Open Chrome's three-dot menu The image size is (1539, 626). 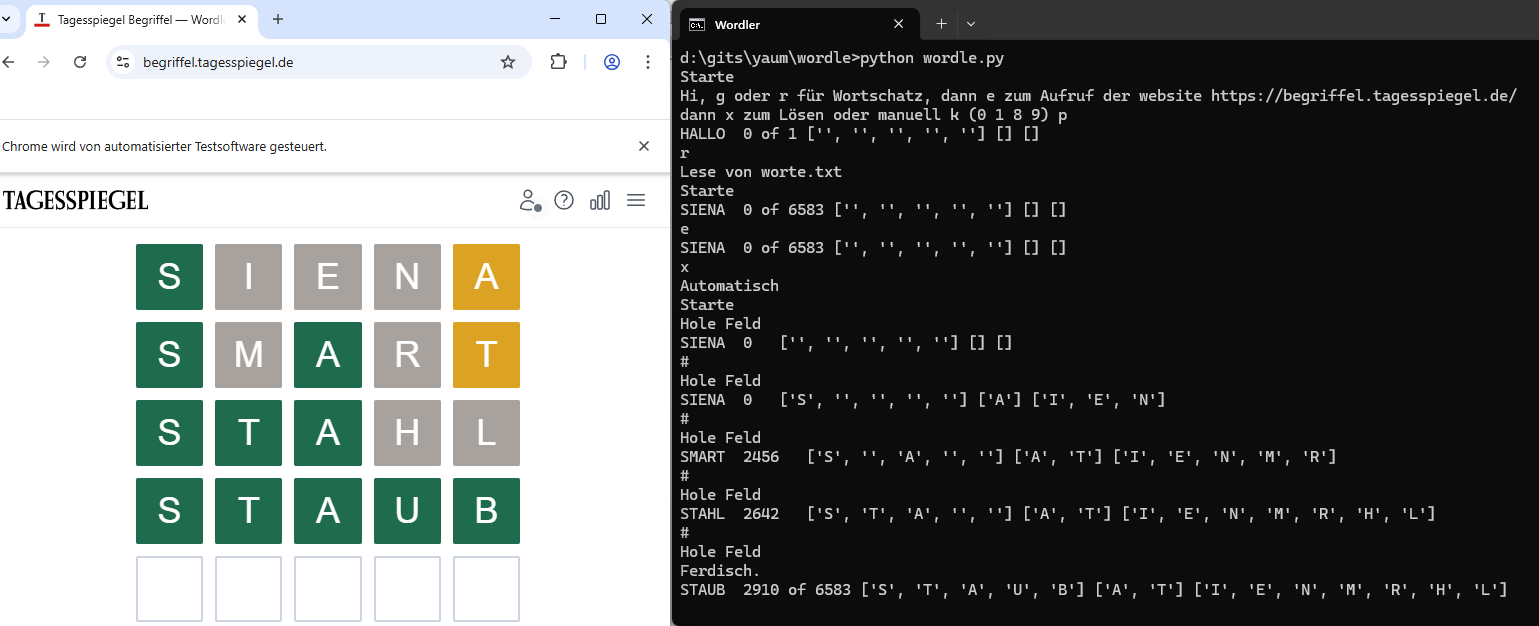tap(649, 62)
